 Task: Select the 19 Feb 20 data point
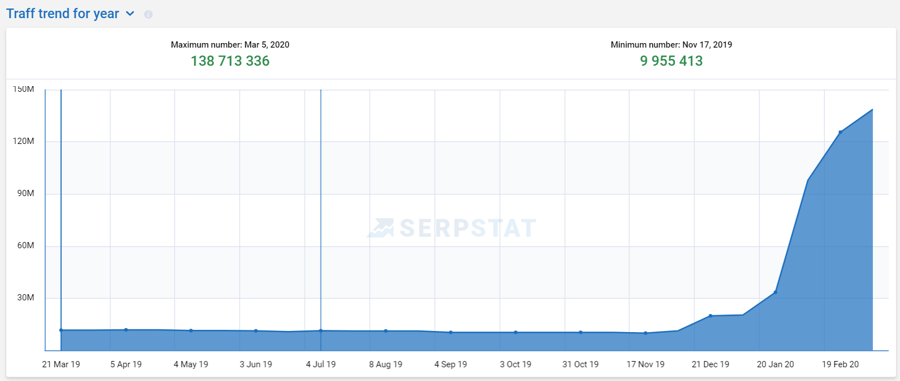[x=840, y=132]
